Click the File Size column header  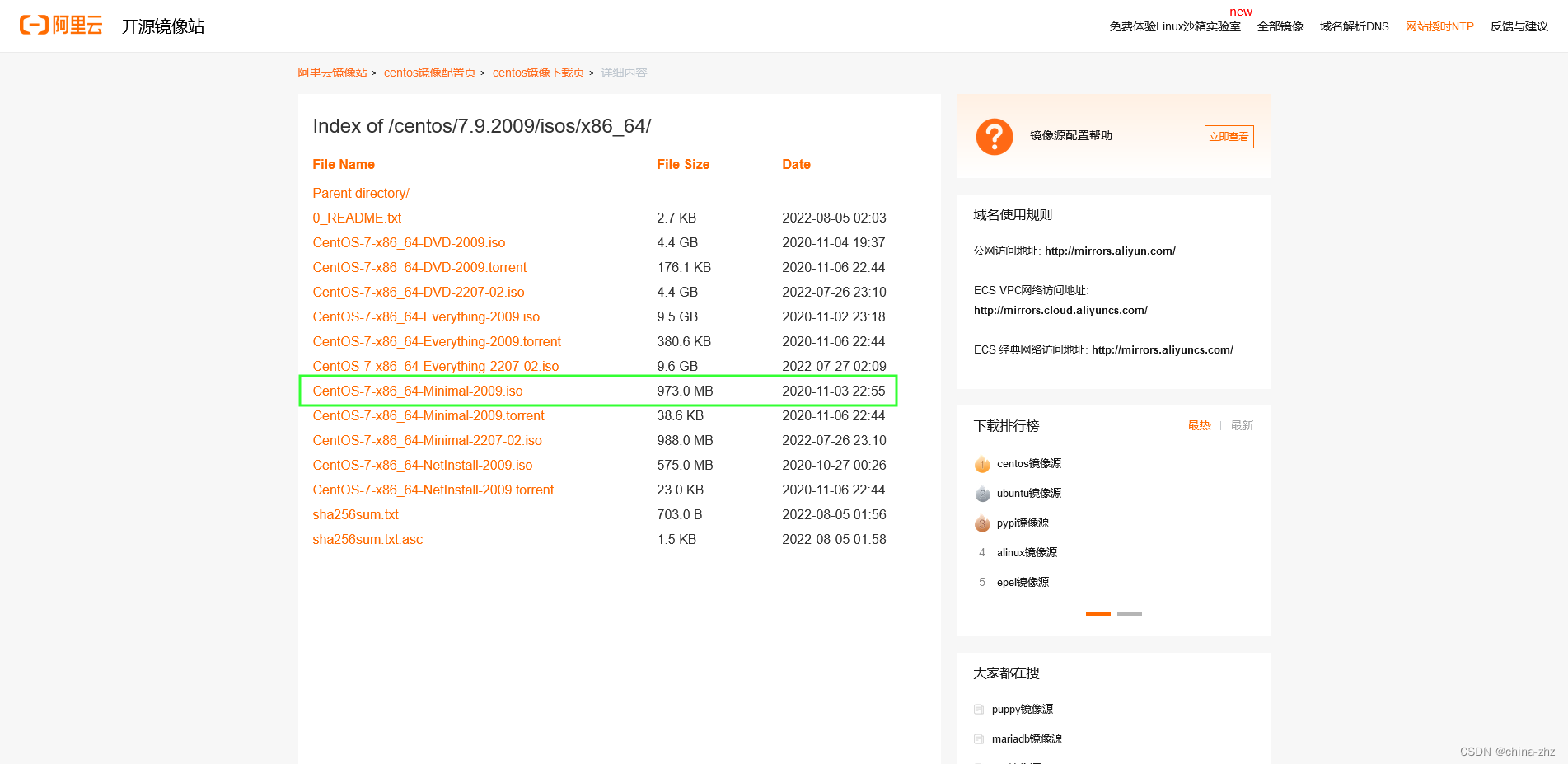[683, 164]
